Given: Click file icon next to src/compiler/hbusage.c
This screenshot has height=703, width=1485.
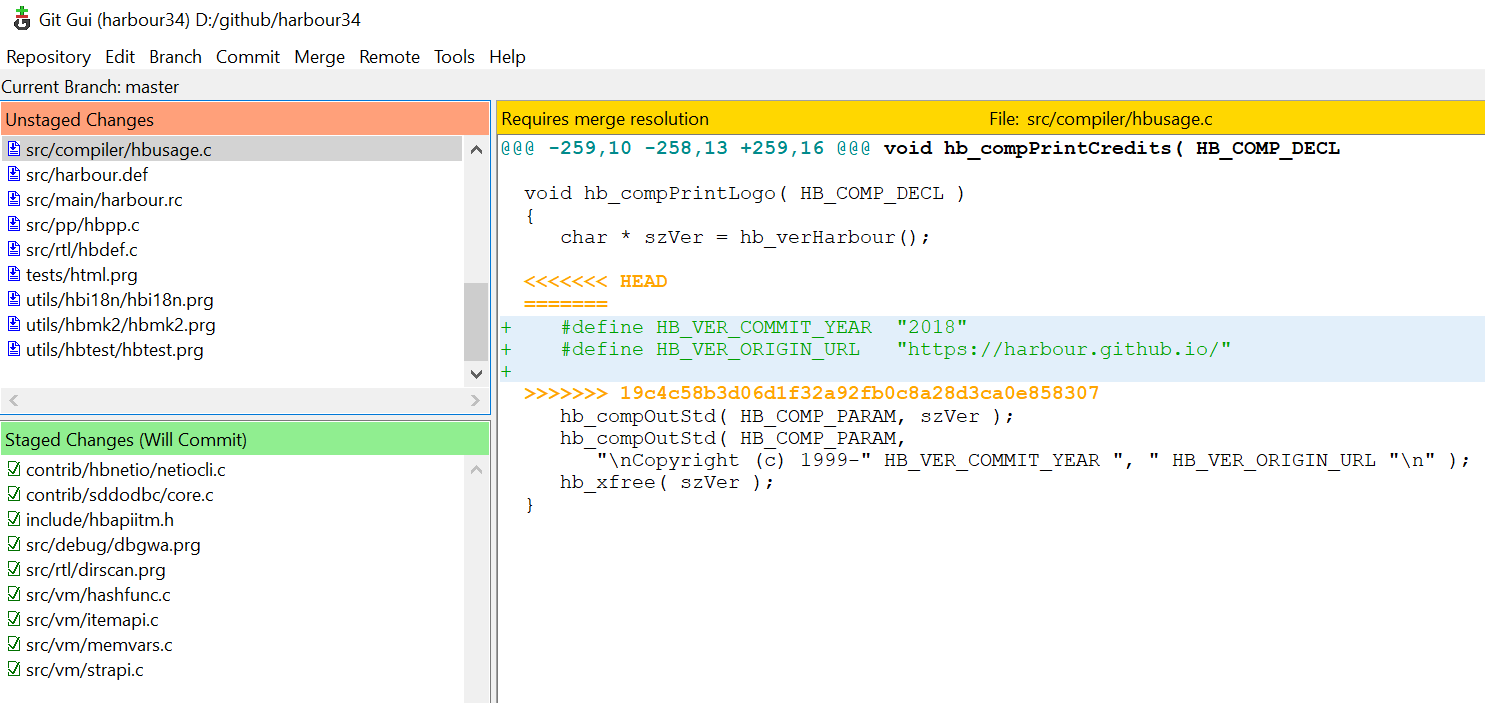Looking at the screenshot, I should [x=14, y=149].
